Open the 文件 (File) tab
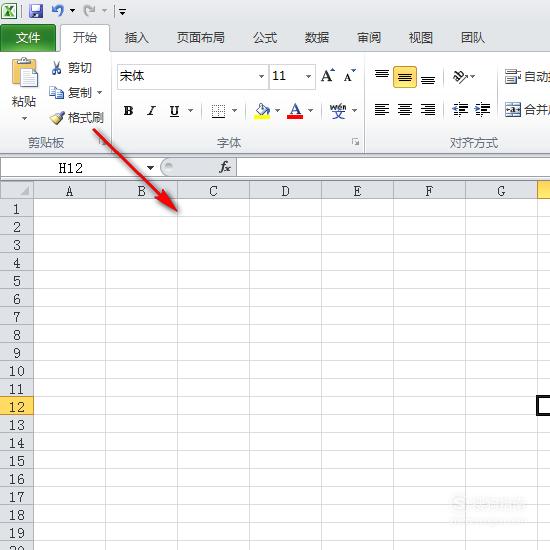The width and height of the screenshot is (550, 550). [28, 38]
